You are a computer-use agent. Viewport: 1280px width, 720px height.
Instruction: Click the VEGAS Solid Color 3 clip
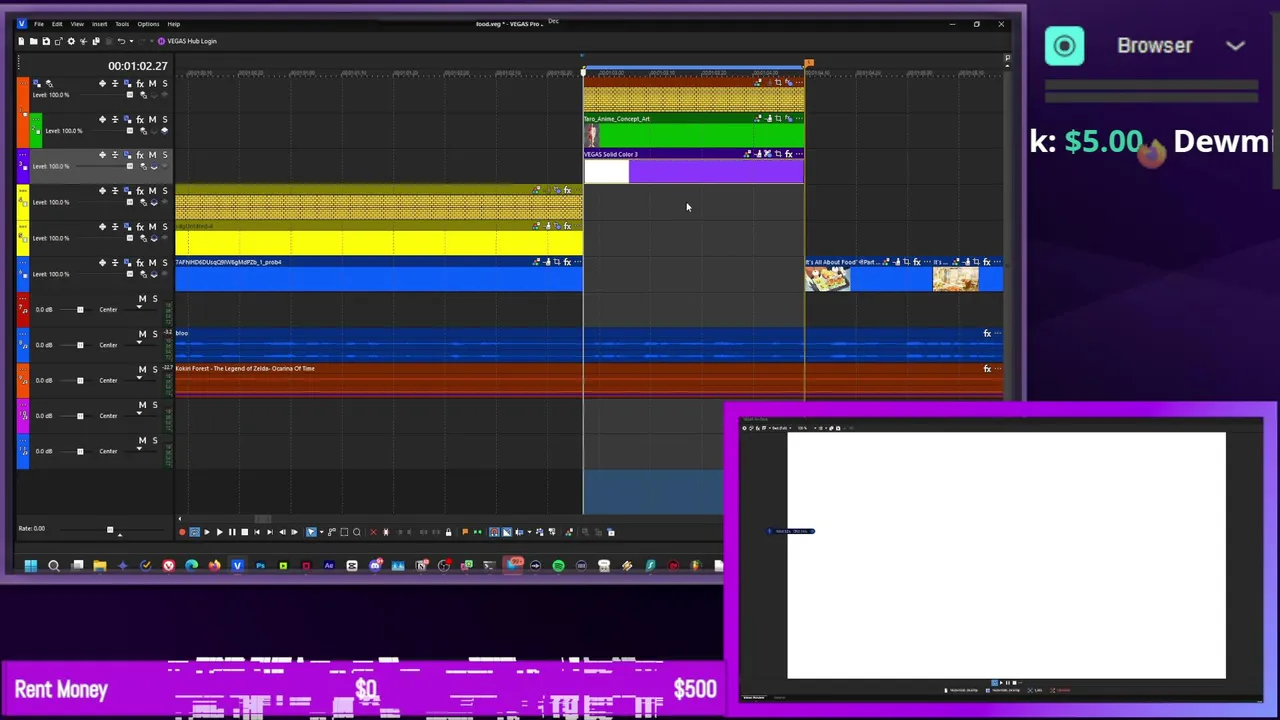coord(694,167)
